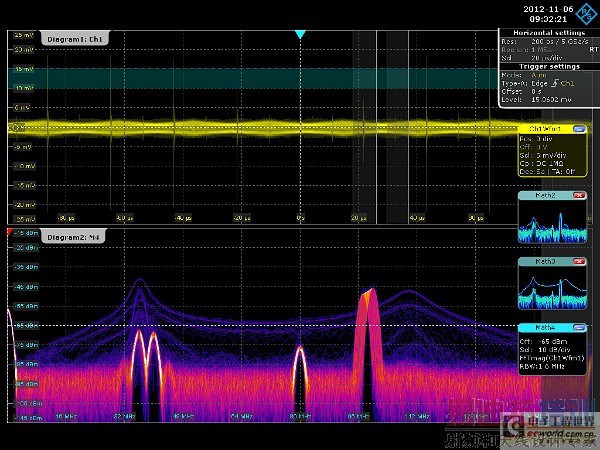The width and height of the screenshot is (600, 450).
Task: Click Scl: 5 mV/div in Ch1Wfm1 label
Action: tap(543, 155)
